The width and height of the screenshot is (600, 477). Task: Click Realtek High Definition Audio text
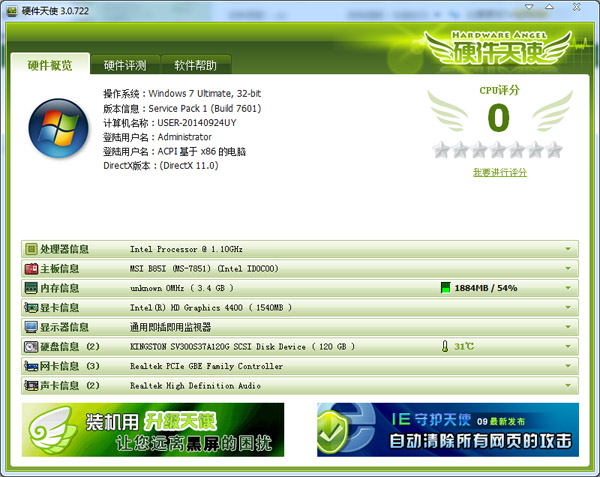coord(196,386)
